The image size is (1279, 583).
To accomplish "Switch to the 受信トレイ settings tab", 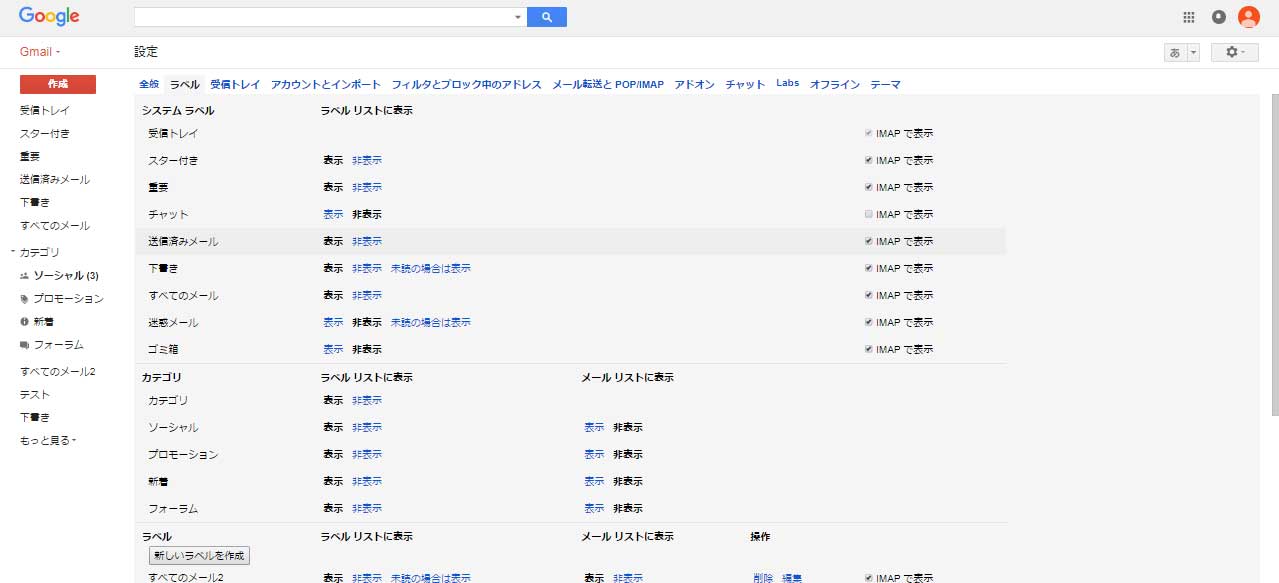I will [235, 85].
